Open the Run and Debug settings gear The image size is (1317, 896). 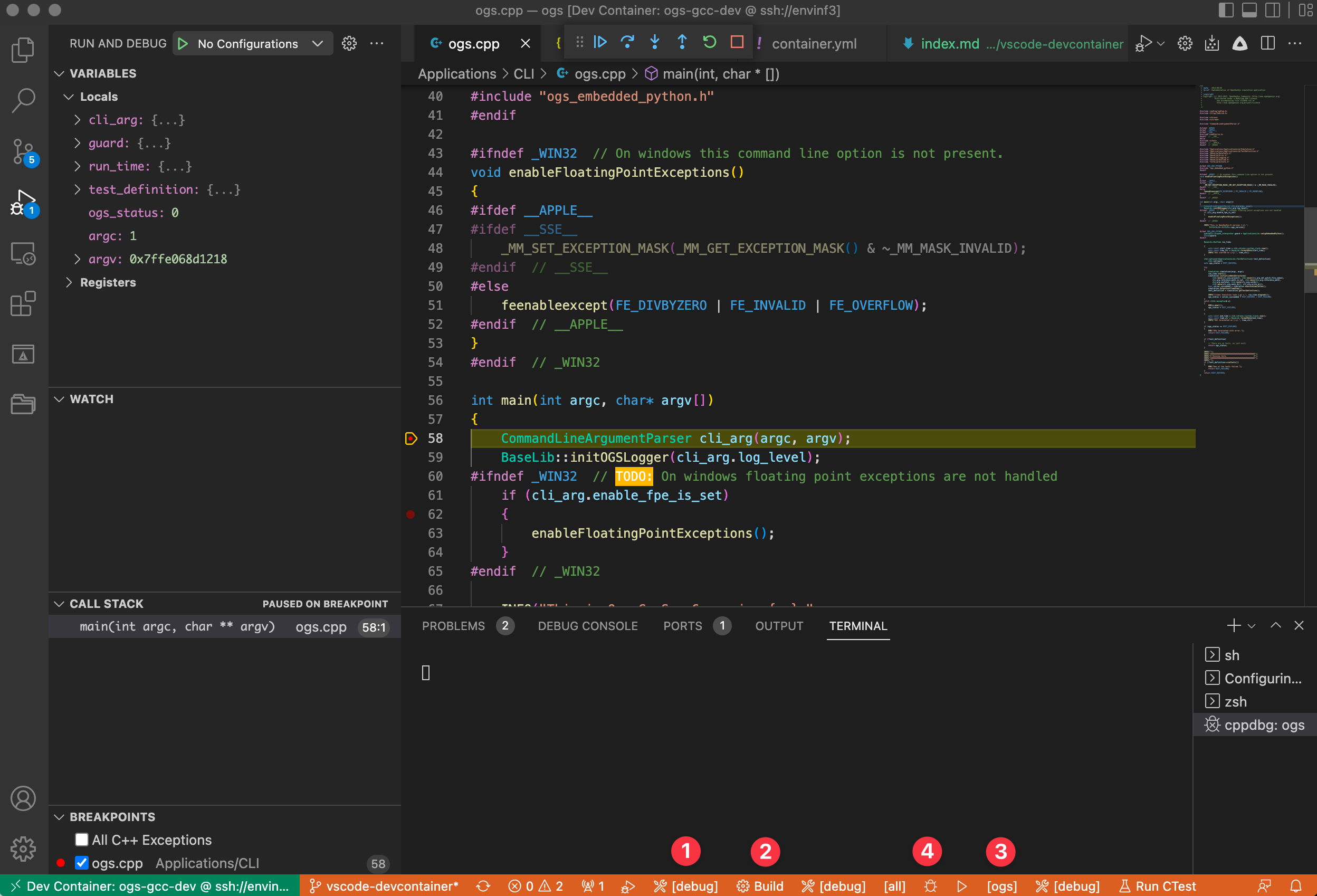point(349,43)
